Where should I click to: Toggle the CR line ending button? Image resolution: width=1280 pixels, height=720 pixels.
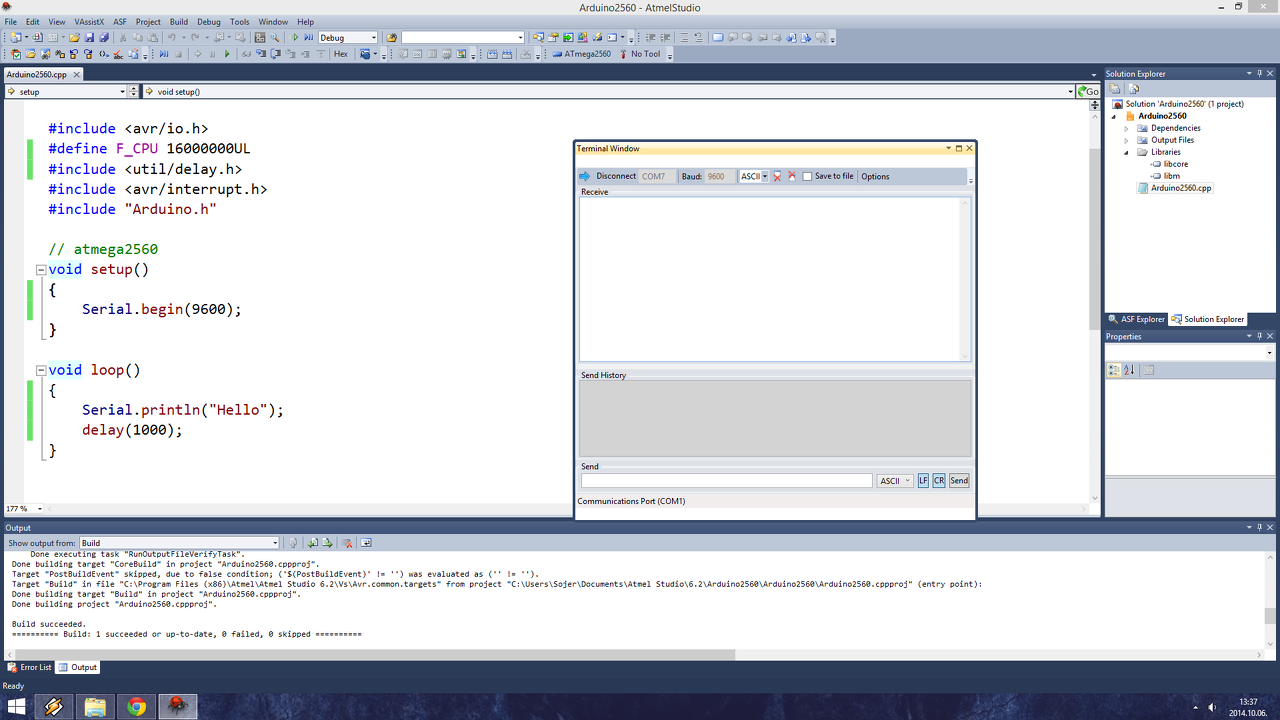tap(939, 481)
